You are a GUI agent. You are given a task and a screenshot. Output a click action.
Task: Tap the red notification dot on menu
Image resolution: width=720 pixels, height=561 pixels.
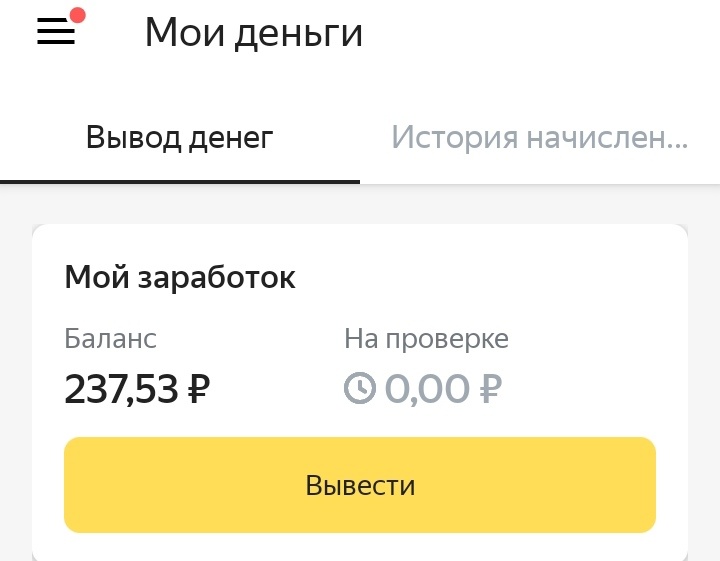78,15
